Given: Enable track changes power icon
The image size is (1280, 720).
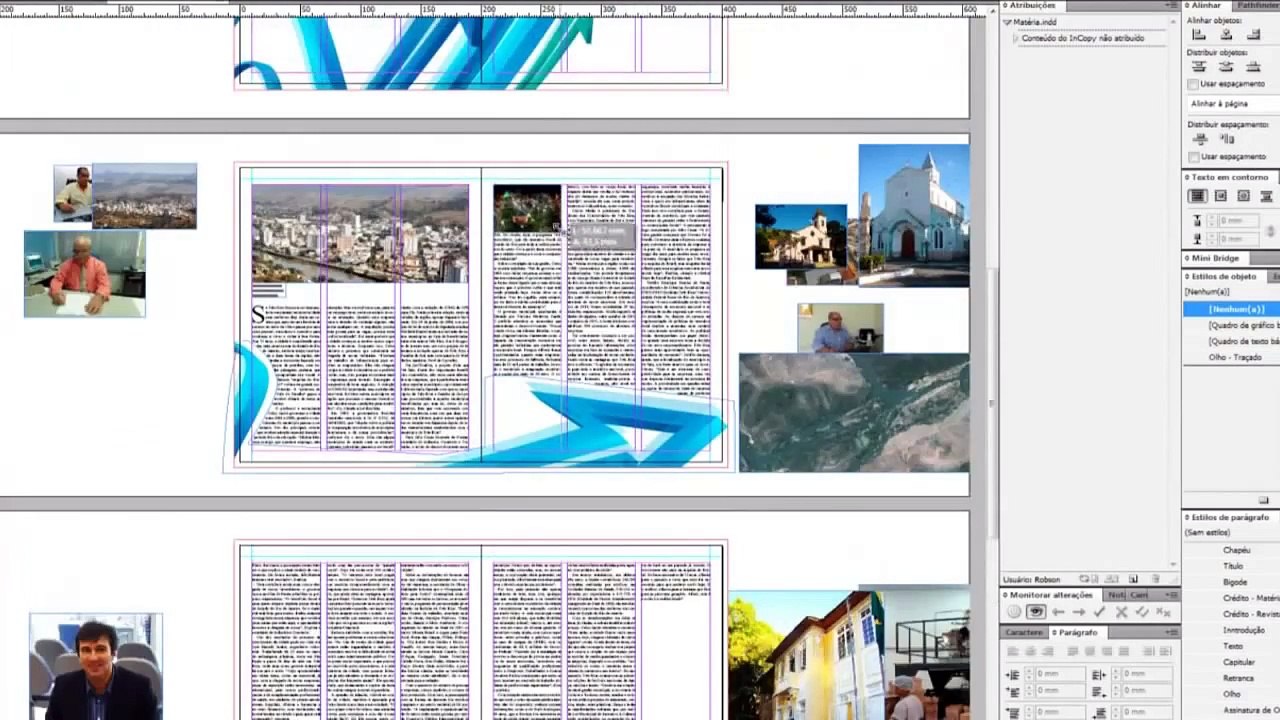Looking at the screenshot, I should pyautogui.click(x=1014, y=612).
